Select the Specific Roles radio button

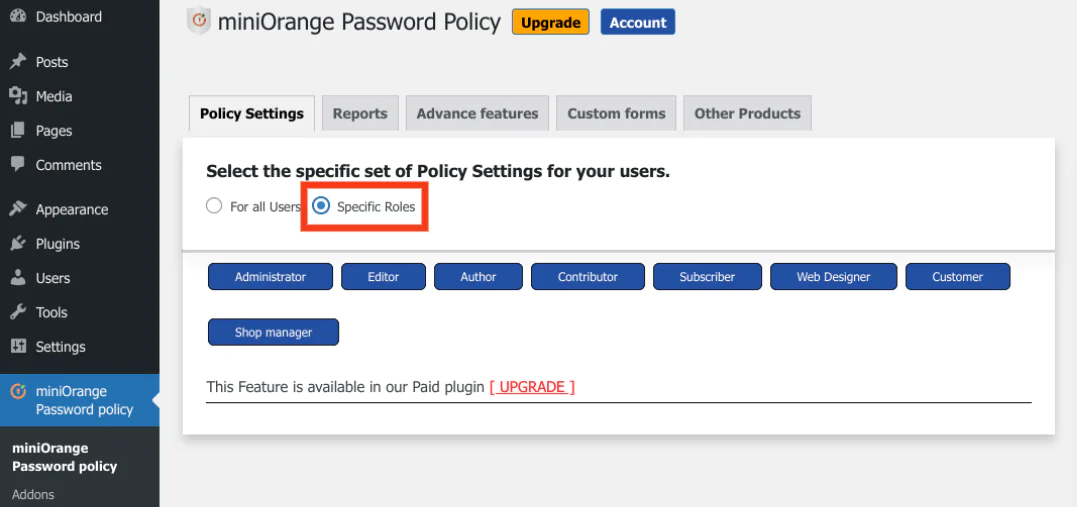[x=321, y=206]
